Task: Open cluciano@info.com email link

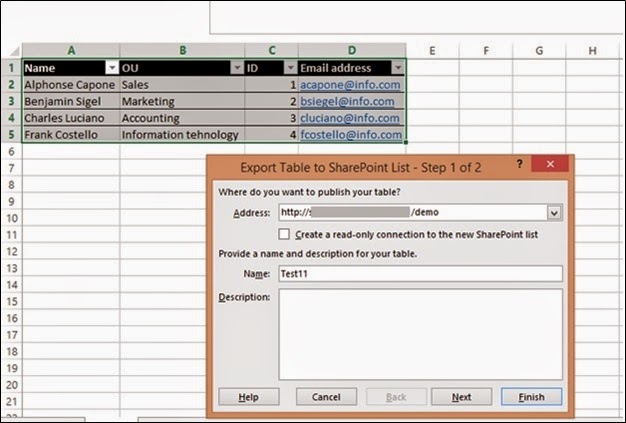Action: (x=350, y=119)
